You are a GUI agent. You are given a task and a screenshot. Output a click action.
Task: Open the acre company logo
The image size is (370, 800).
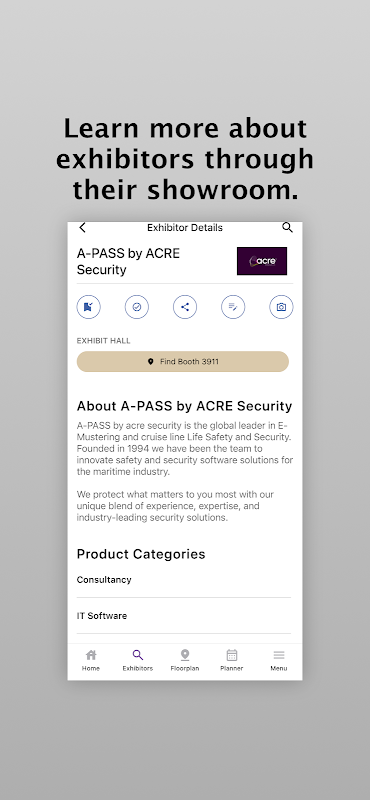262,261
